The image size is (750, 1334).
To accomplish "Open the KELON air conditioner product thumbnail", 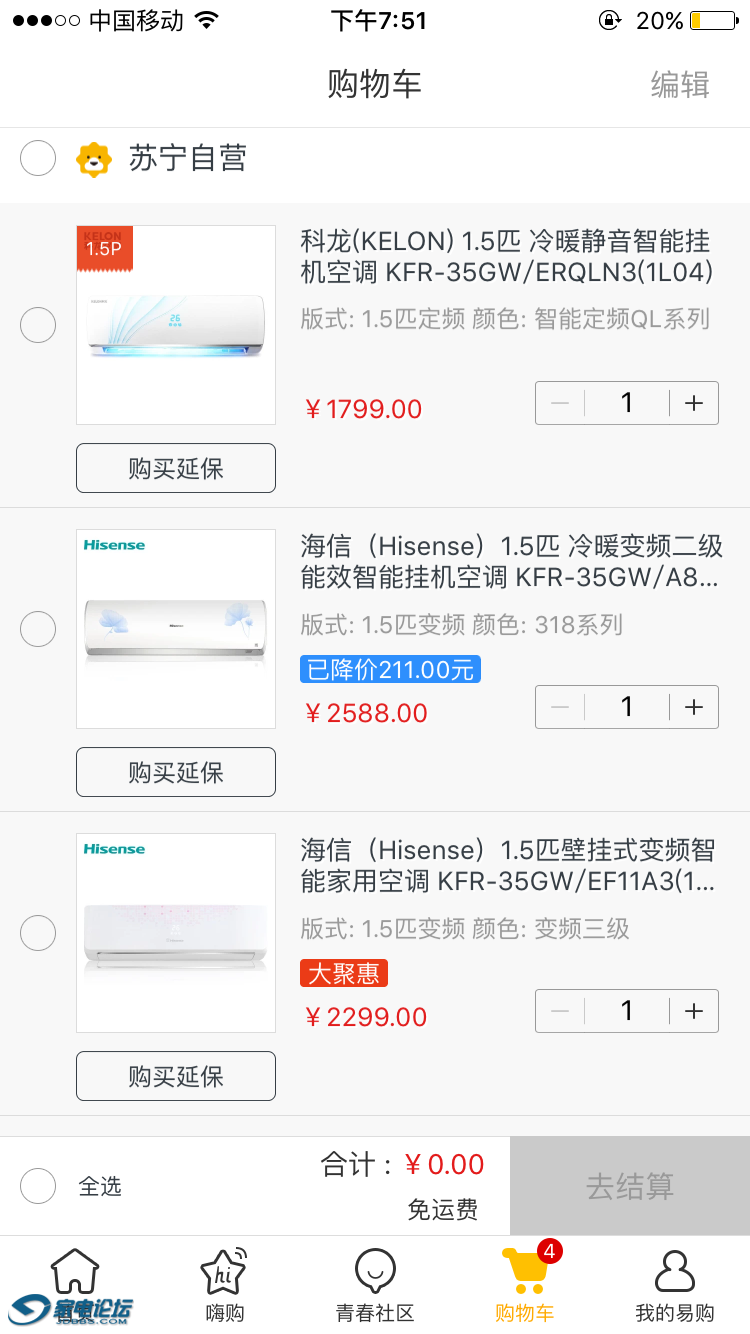I will (x=176, y=325).
